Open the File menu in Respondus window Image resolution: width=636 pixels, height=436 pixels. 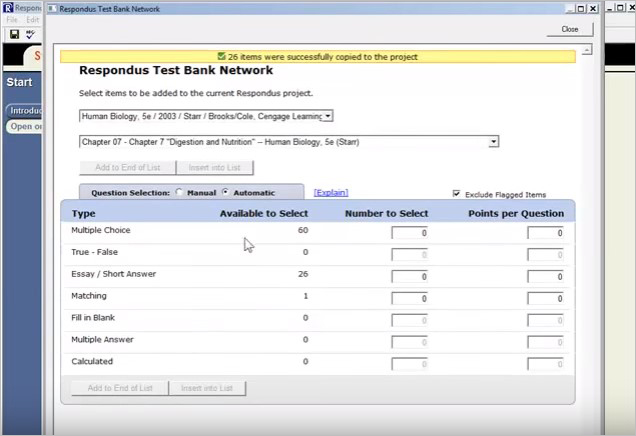pyautogui.click(x=12, y=20)
